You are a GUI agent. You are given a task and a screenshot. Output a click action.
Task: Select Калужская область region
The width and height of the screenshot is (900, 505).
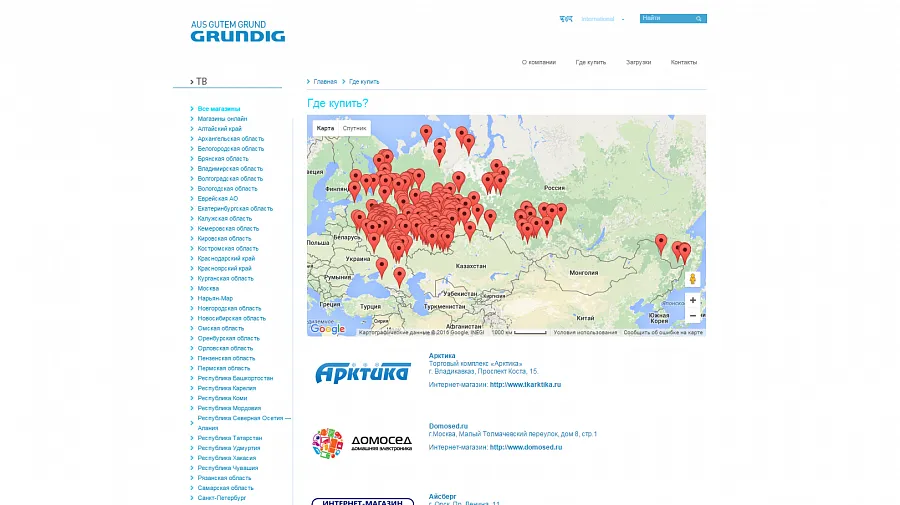(x=224, y=219)
